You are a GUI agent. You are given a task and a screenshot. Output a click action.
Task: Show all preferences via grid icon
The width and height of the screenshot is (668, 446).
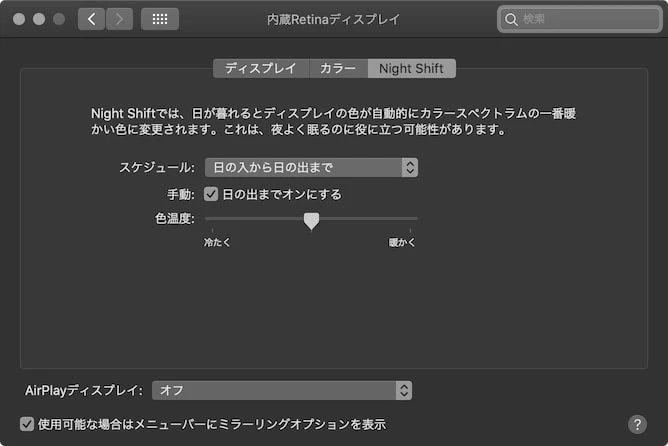[160, 19]
